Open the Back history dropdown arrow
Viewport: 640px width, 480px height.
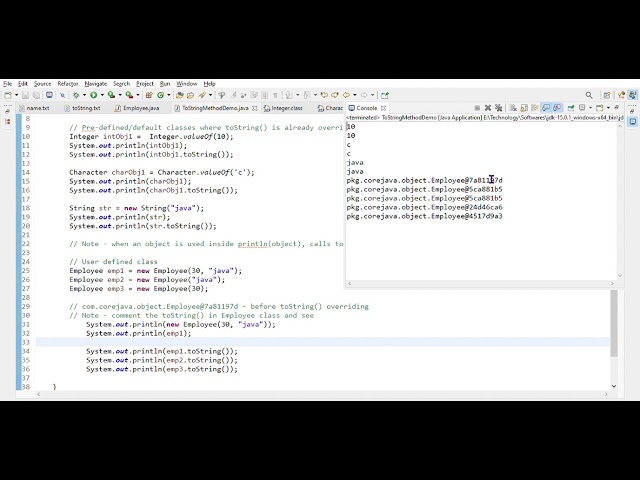(354, 95)
